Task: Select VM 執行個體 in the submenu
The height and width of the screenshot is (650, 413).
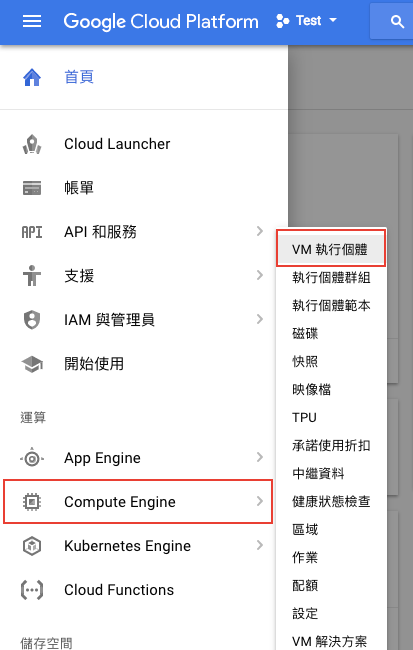Action: tap(331, 249)
